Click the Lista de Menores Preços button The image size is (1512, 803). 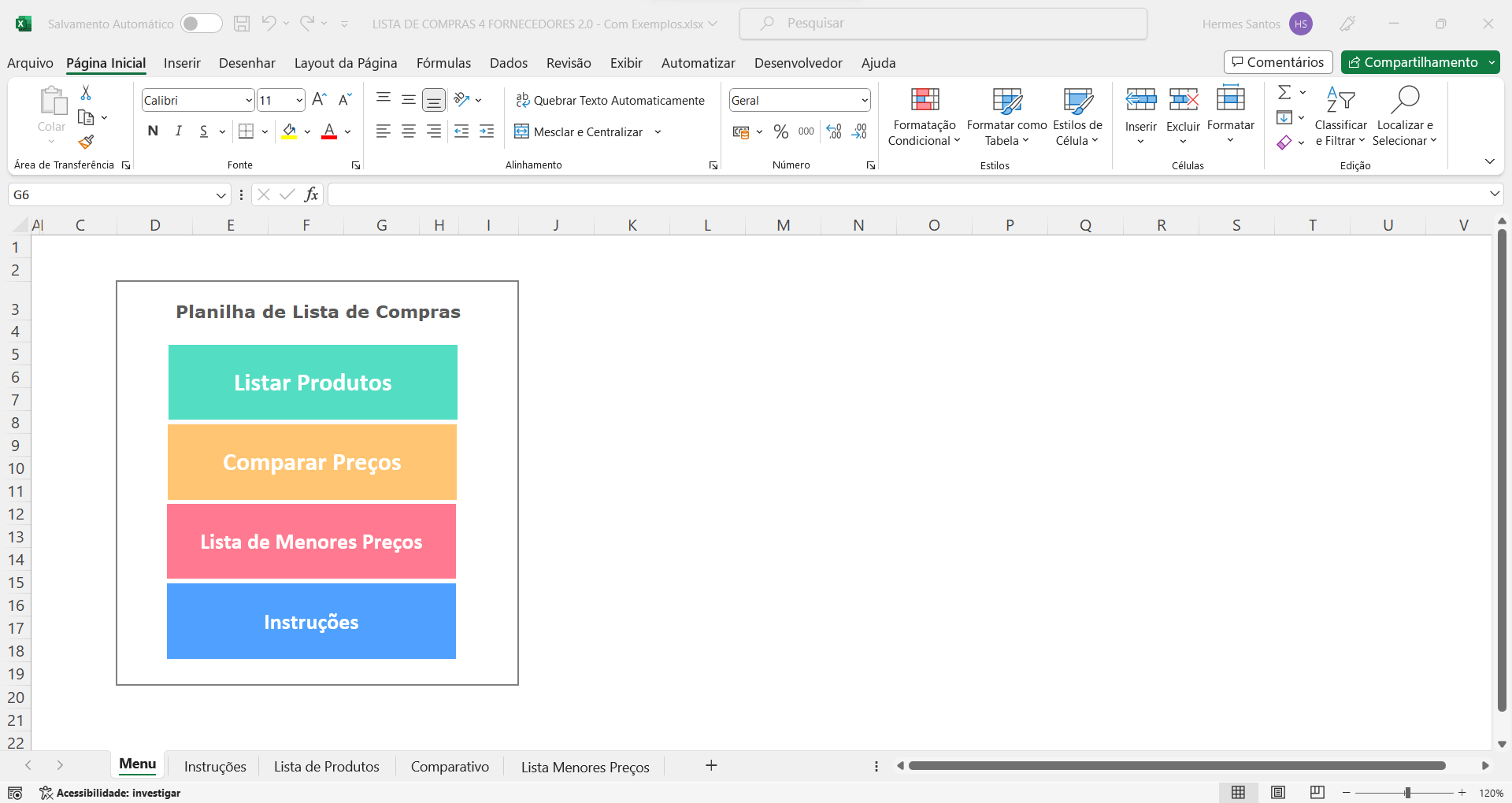[311, 542]
